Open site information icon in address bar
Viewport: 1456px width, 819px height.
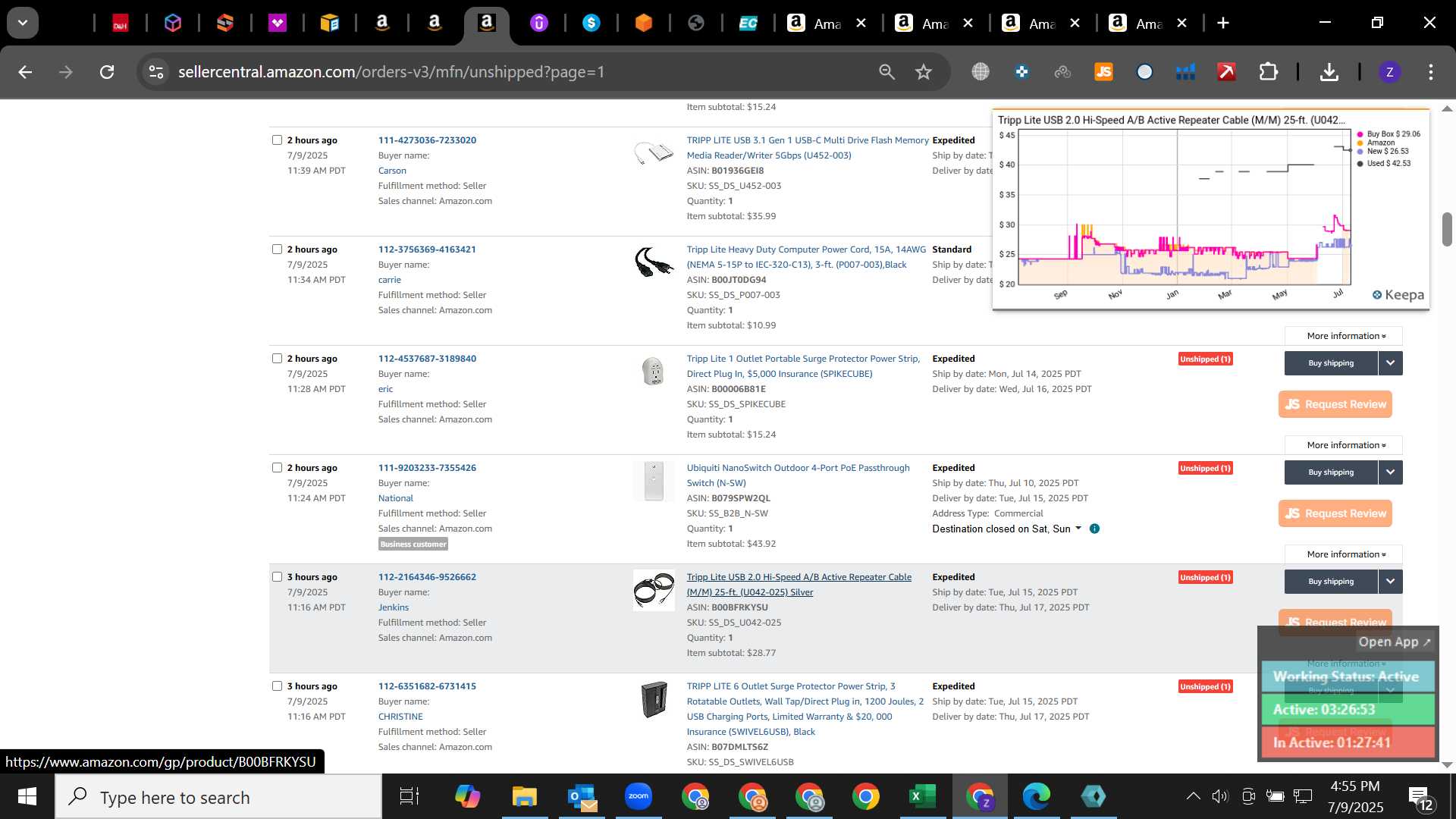[x=156, y=72]
